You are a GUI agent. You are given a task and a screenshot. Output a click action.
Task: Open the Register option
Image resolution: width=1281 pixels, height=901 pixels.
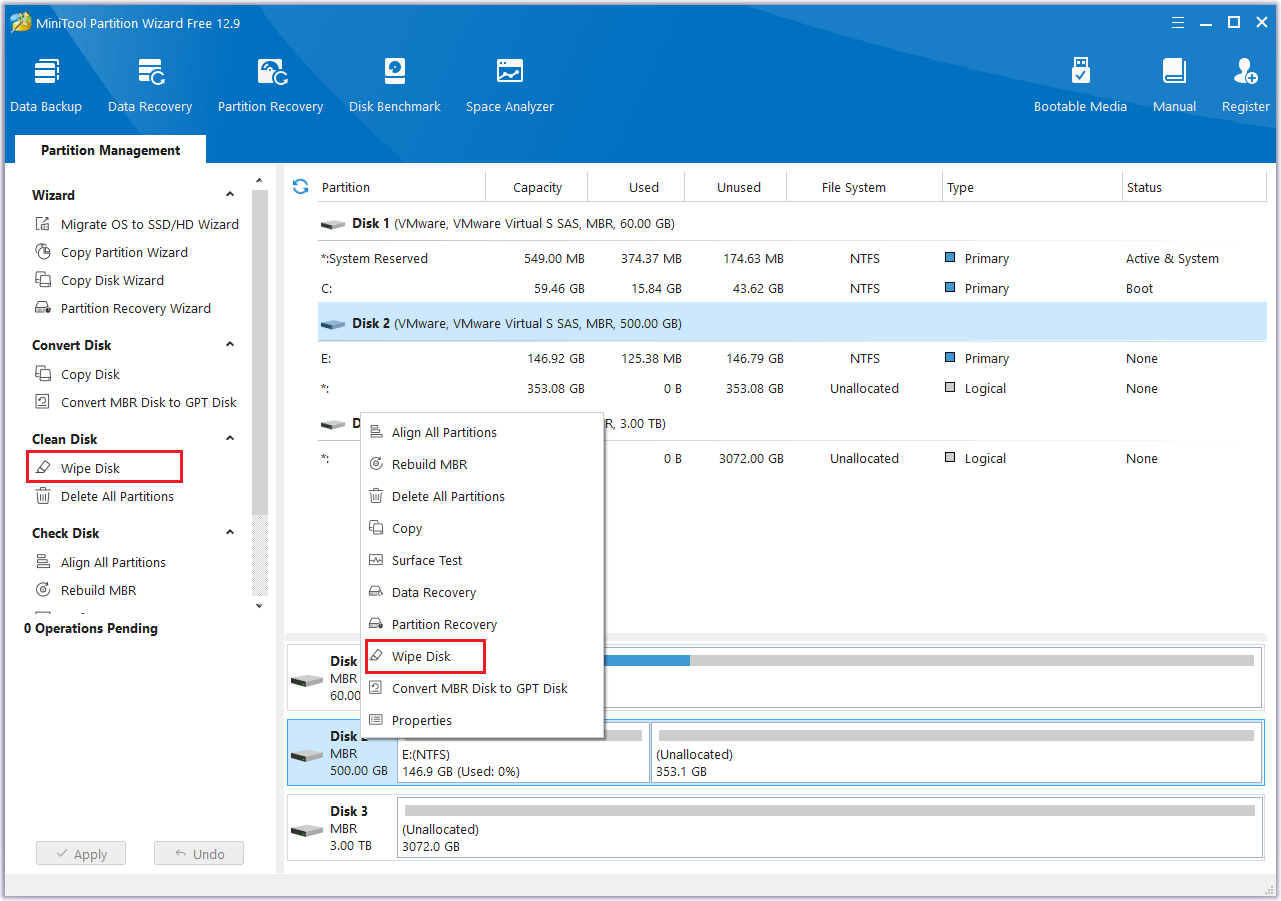[x=1245, y=86]
